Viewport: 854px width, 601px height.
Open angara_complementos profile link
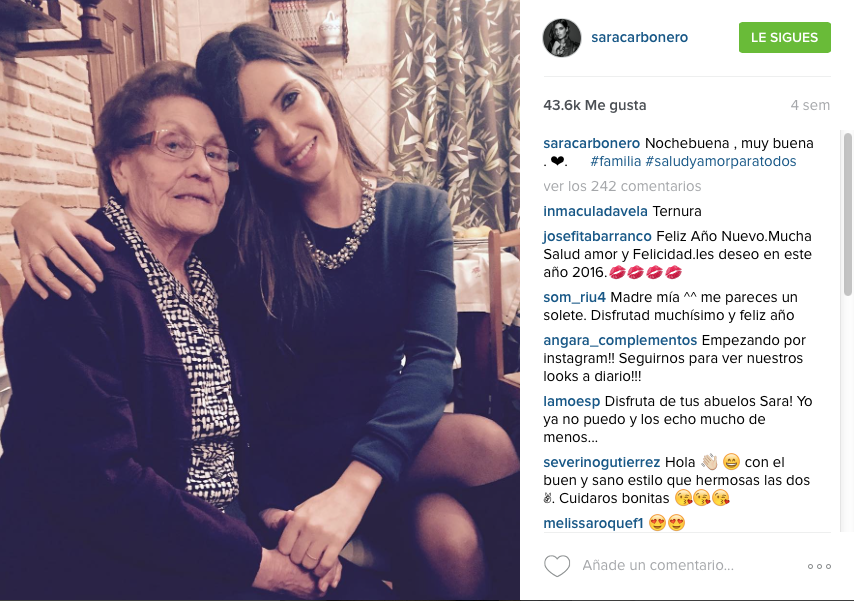tap(620, 341)
